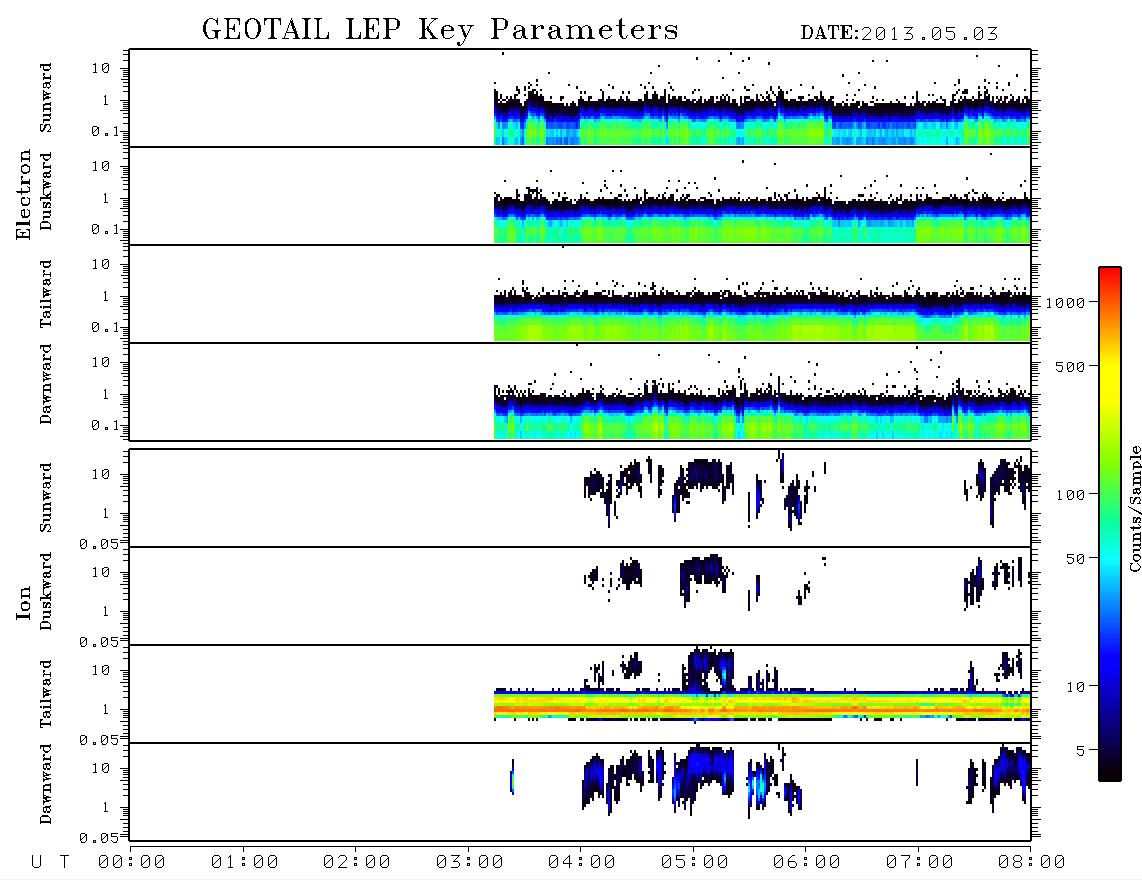Click the "1000" colorbar tick label
The height and width of the screenshot is (880, 1142).
pyautogui.click(x=1065, y=302)
